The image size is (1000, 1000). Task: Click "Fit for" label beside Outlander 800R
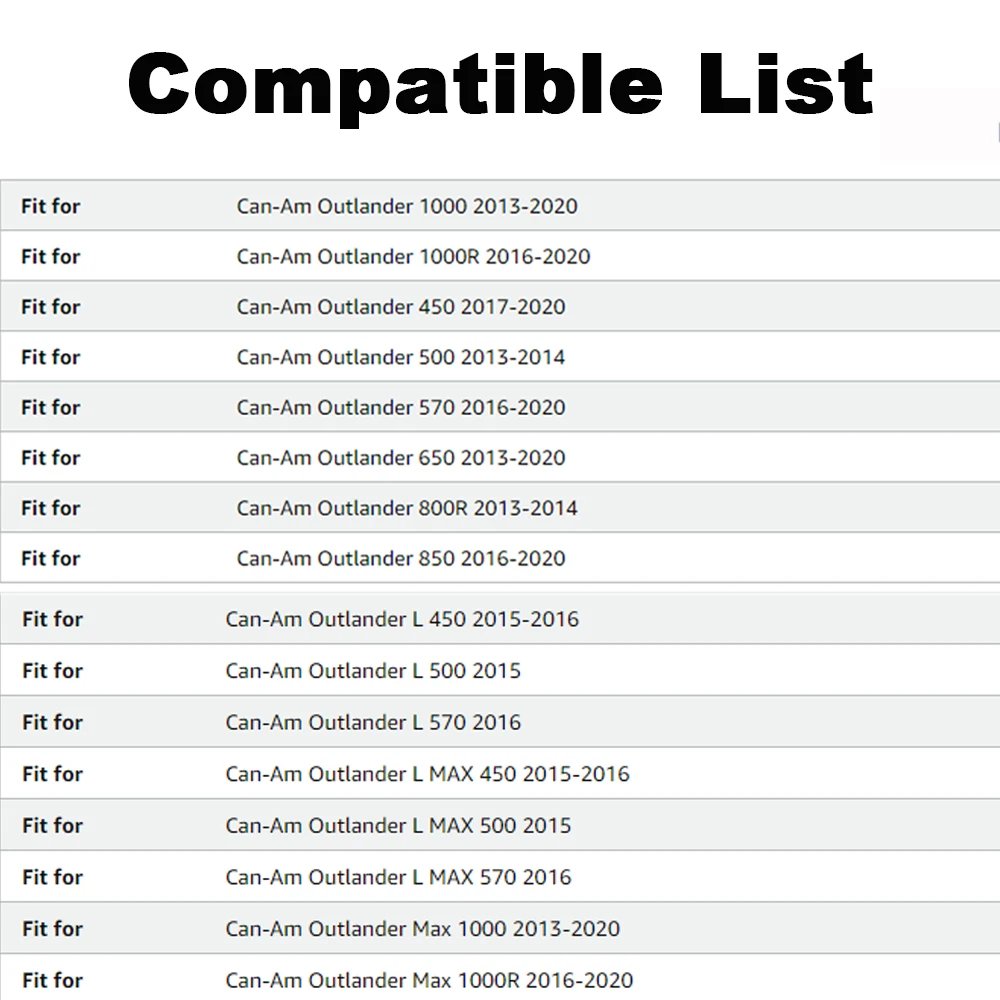(50, 508)
